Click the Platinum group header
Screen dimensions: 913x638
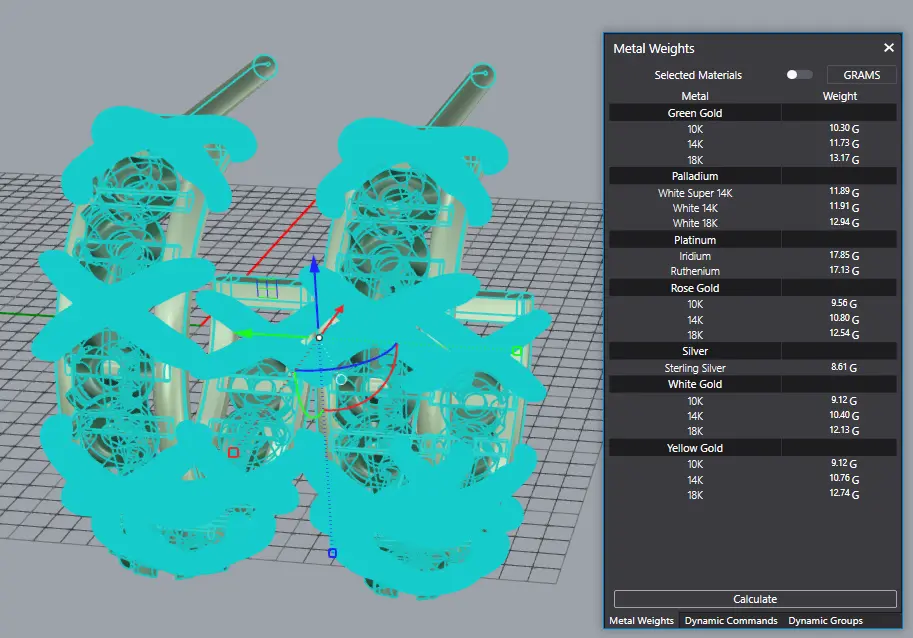point(695,240)
